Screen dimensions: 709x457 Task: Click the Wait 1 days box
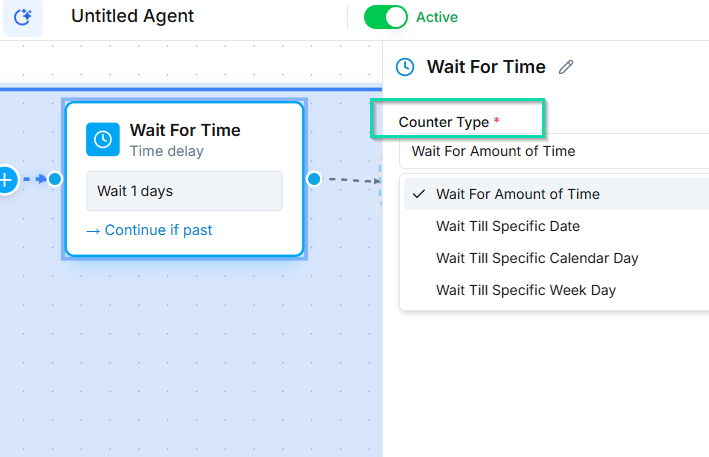tap(184, 191)
